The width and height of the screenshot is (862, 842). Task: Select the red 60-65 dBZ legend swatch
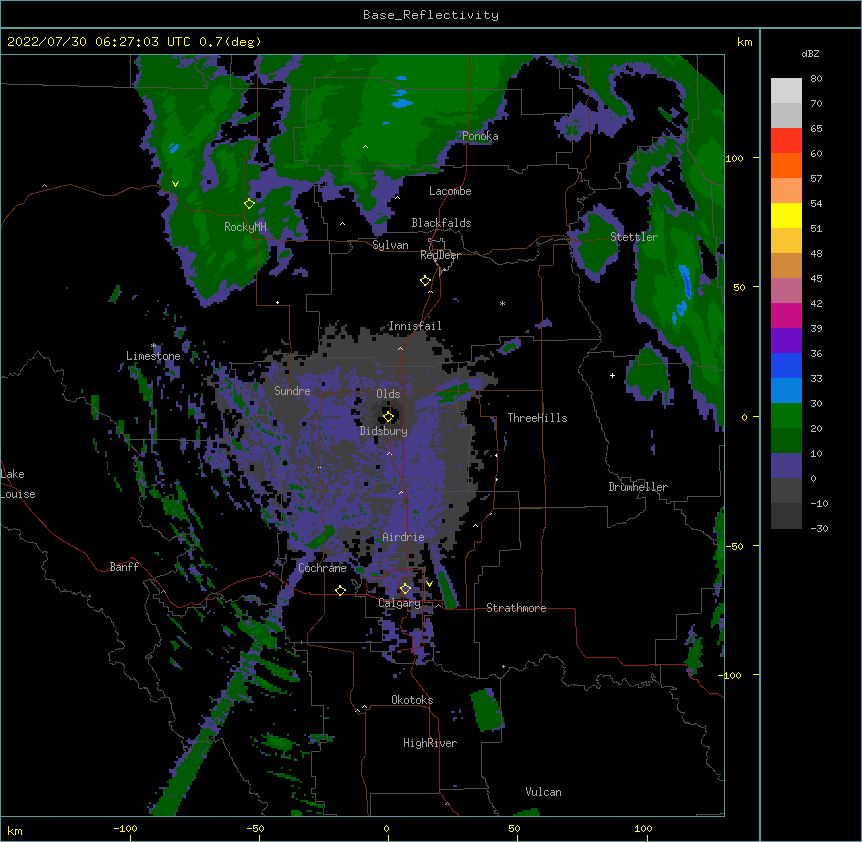click(786, 141)
